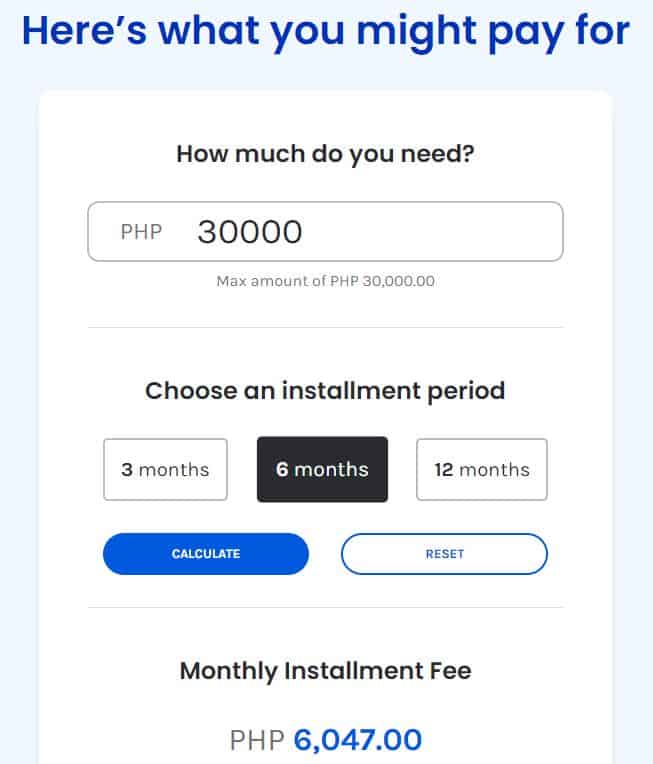Viewport: 653px width, 764px height.
Task: Click the bold "12" in the 12 months option
Action: 444,469
